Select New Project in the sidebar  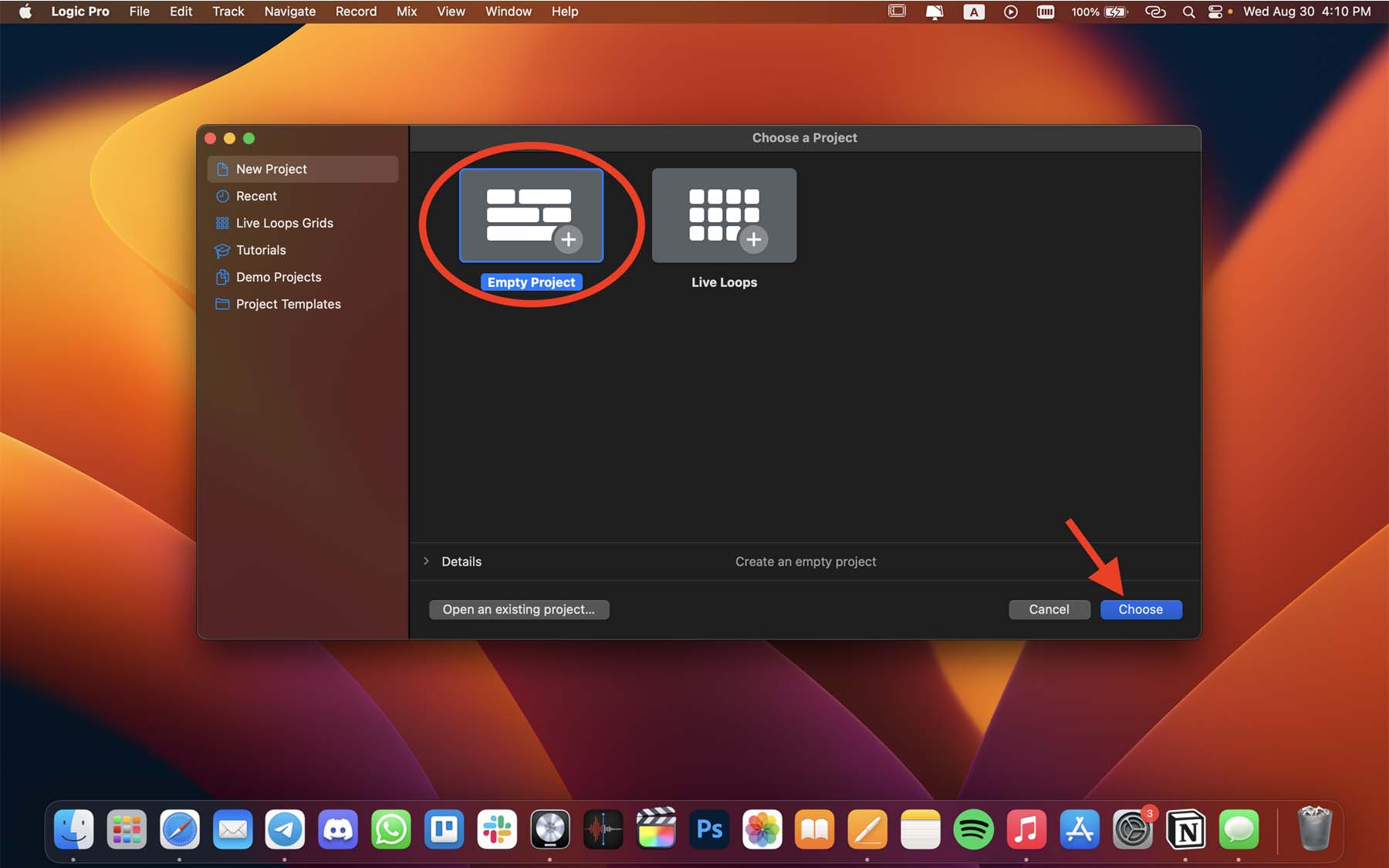pos(302,169)
